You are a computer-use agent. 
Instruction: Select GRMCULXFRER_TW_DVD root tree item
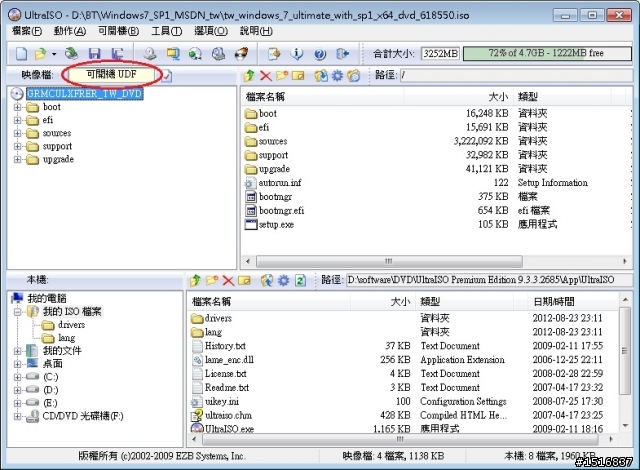coord(84,94)
